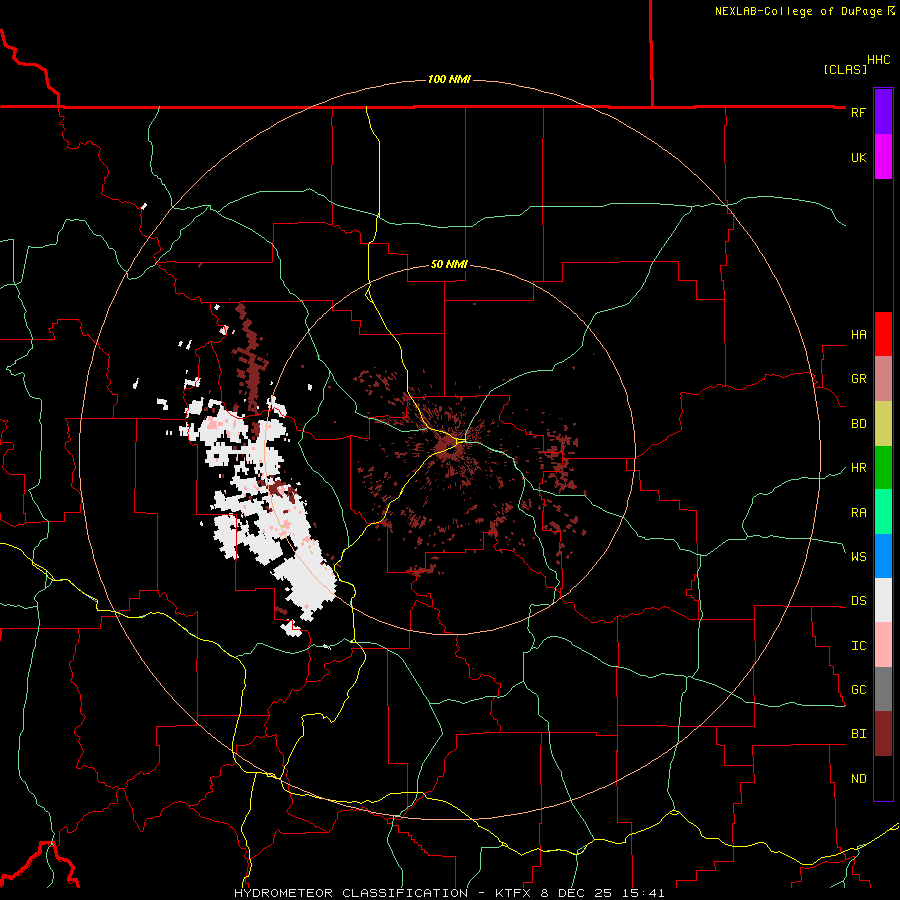Click the [CLAS] label above legend
Screen dimensions: 900x900
coord(845,69)
